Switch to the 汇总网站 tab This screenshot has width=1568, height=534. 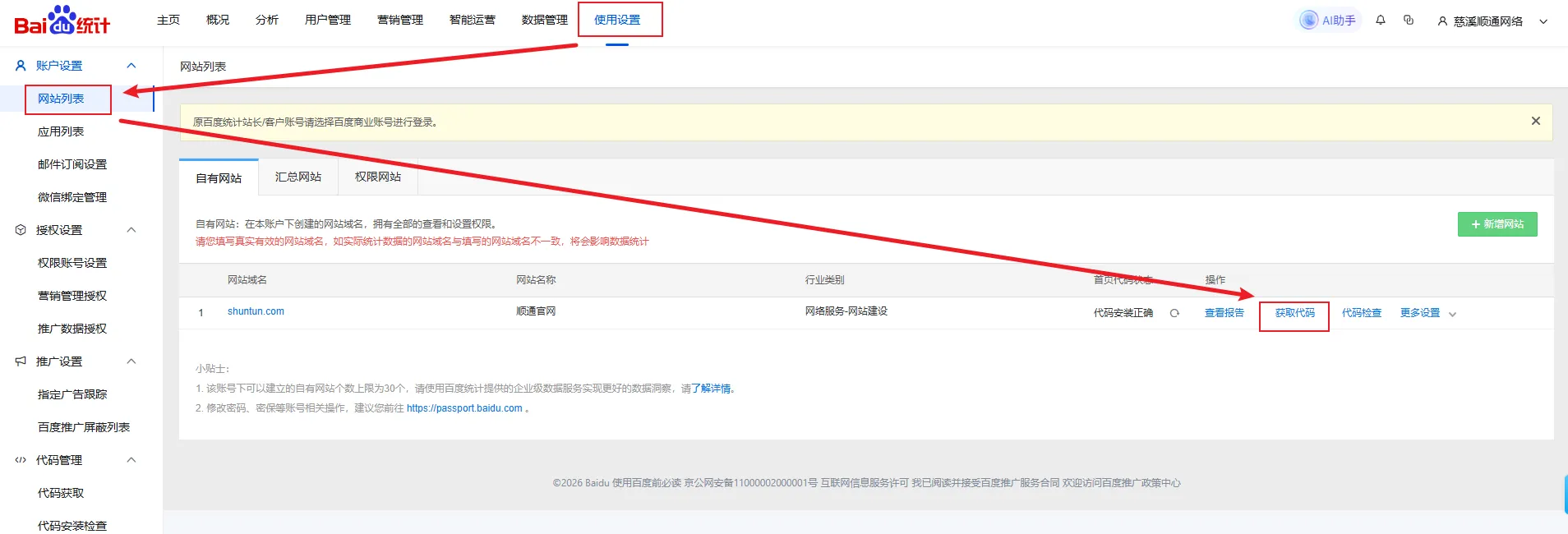click(297, 177)
